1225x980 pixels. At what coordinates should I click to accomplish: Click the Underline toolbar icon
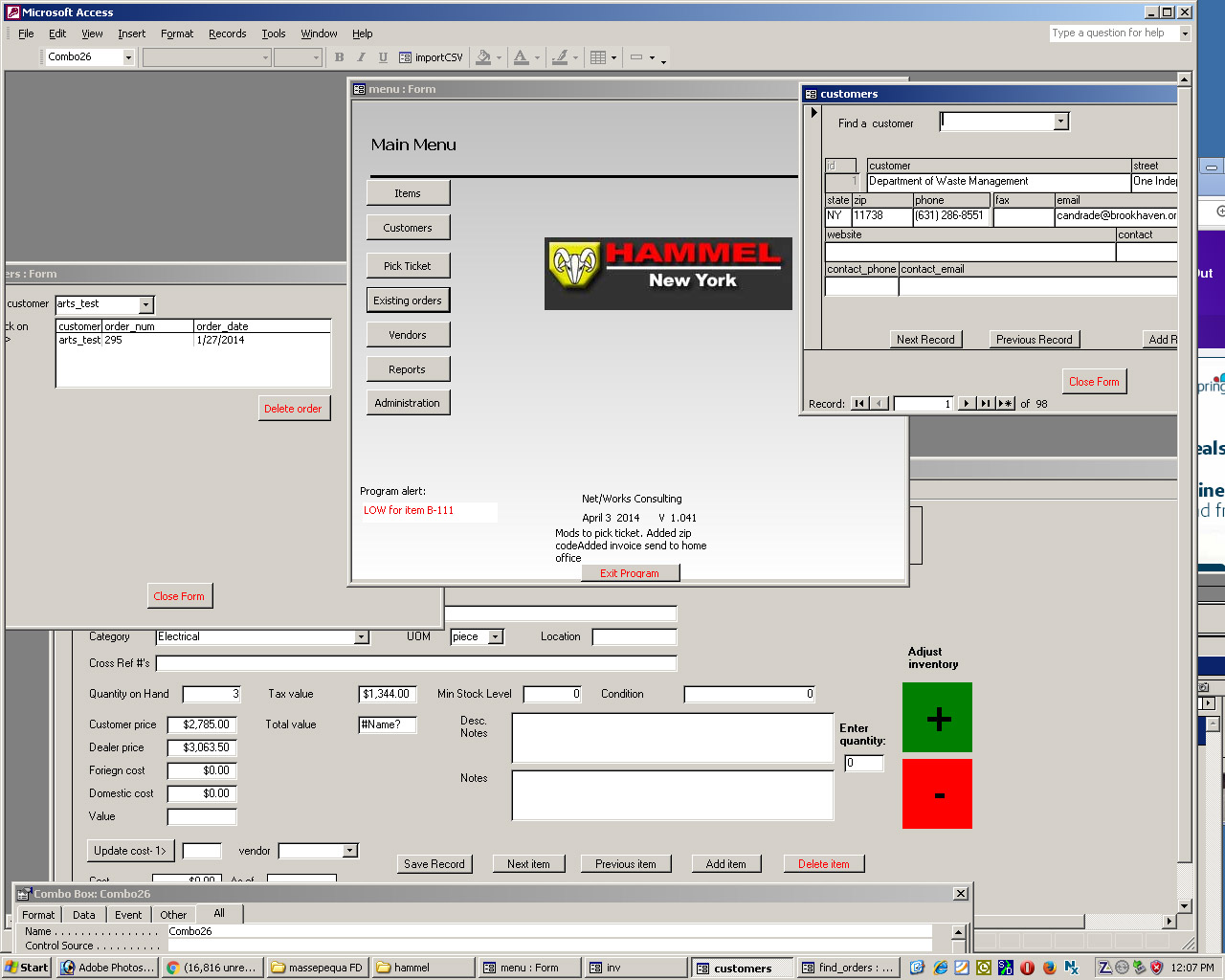point(383,57)
